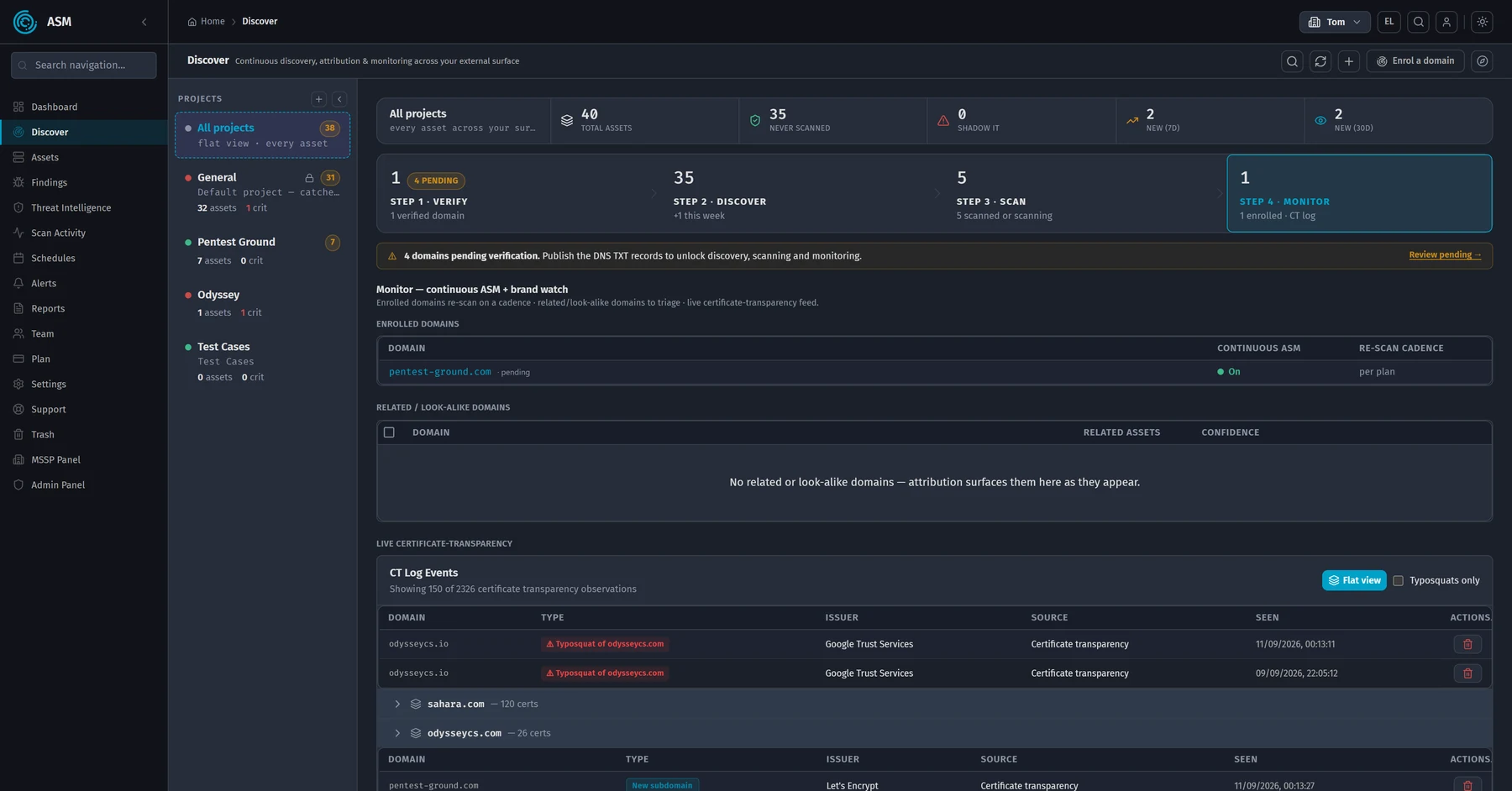Click the Team people icon

[18, 333]
